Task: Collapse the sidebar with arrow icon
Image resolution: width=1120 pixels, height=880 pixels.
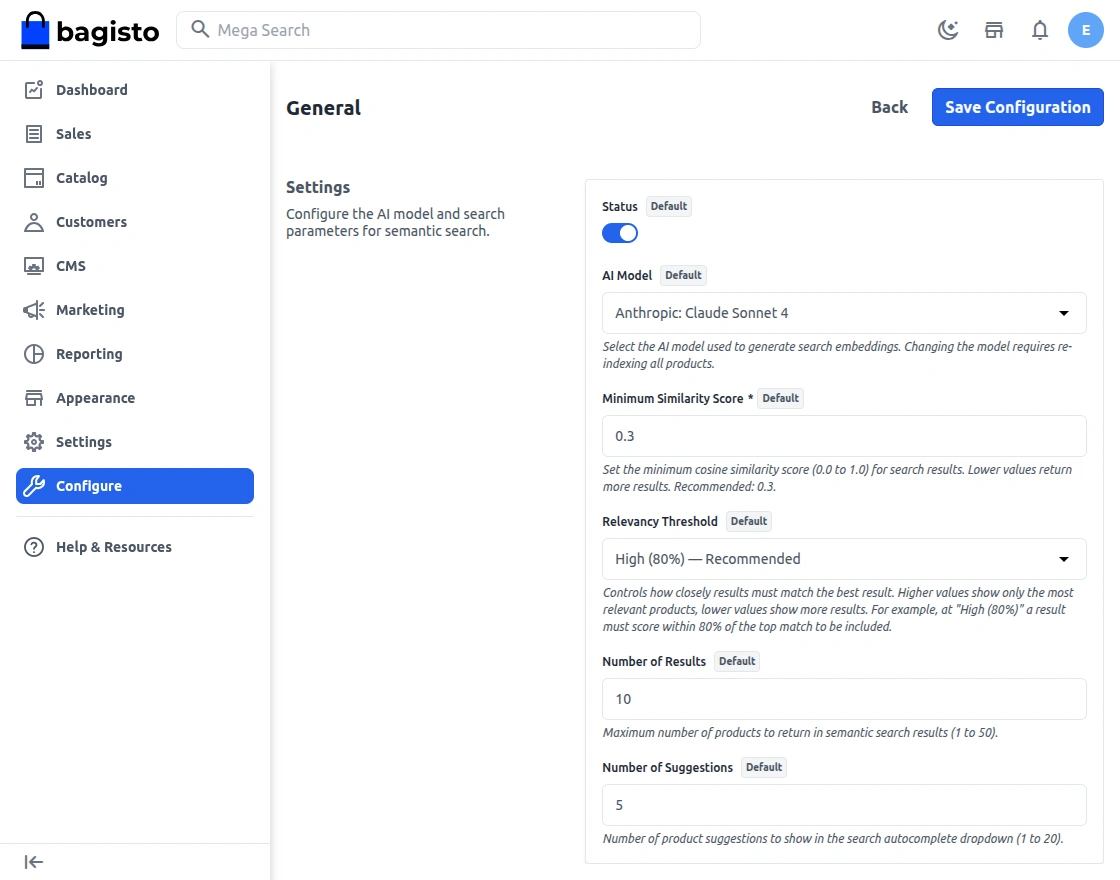Action: [x=34, y=862]
